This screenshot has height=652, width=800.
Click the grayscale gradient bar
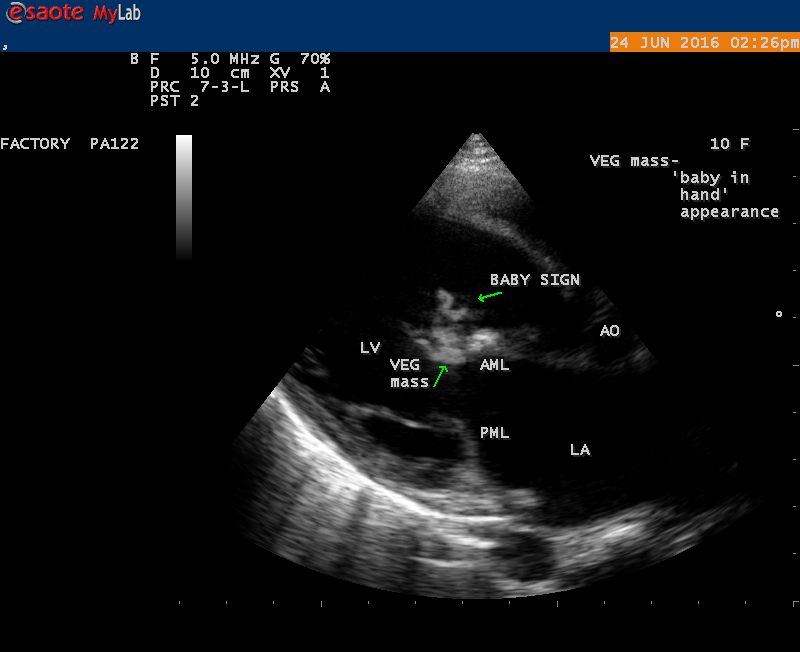184,197
